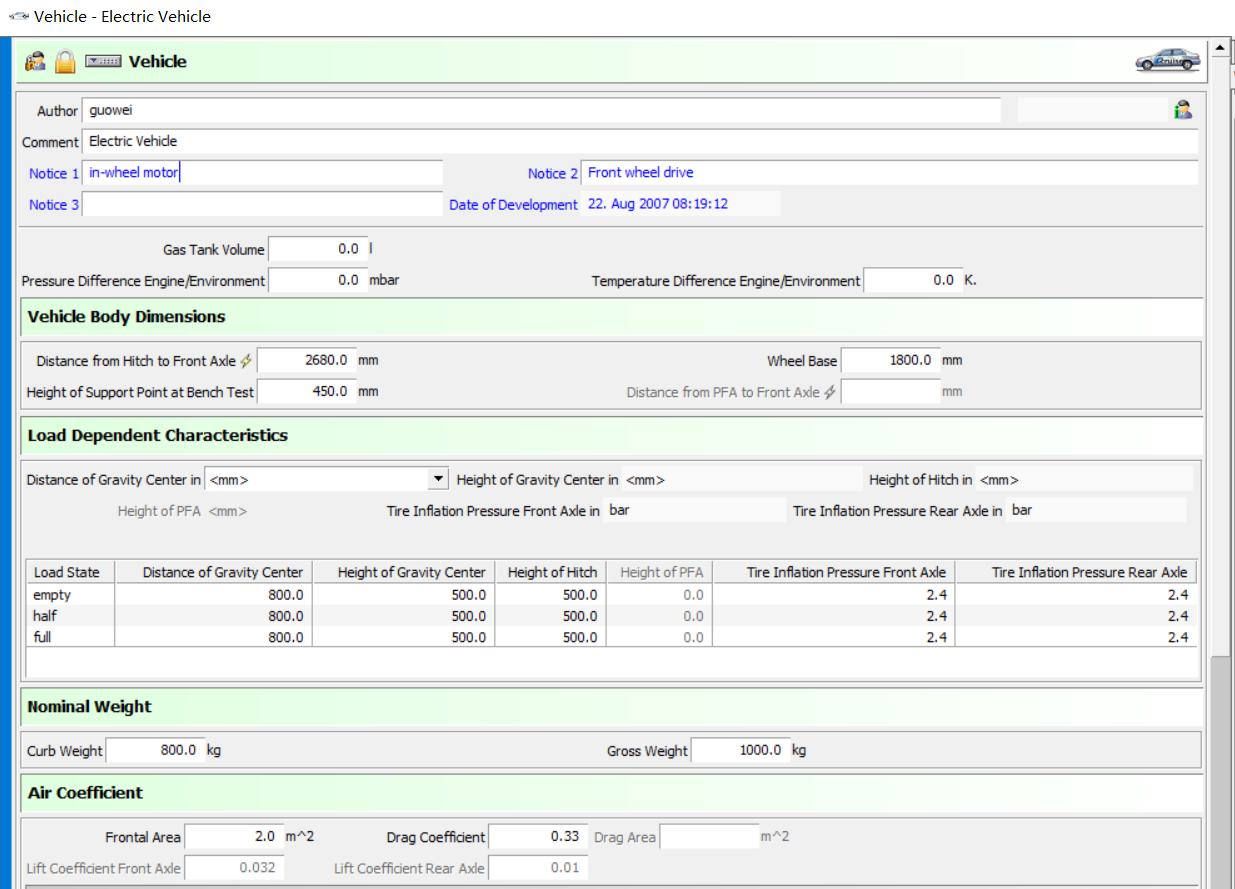Click the Curb Weight input field
Screen dimensions: 1235x889
coord(154,750)
